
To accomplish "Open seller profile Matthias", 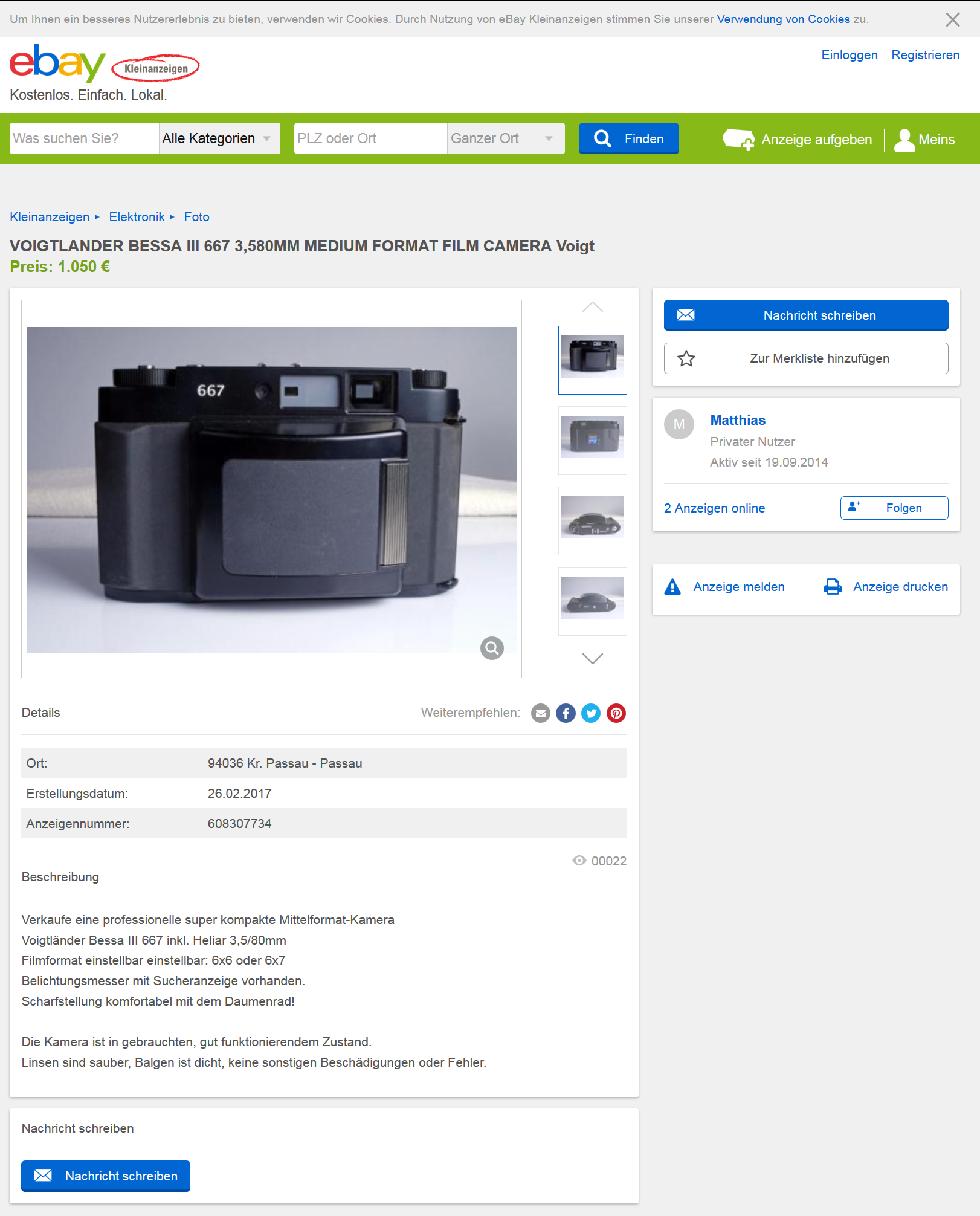I will pos(738,420).
